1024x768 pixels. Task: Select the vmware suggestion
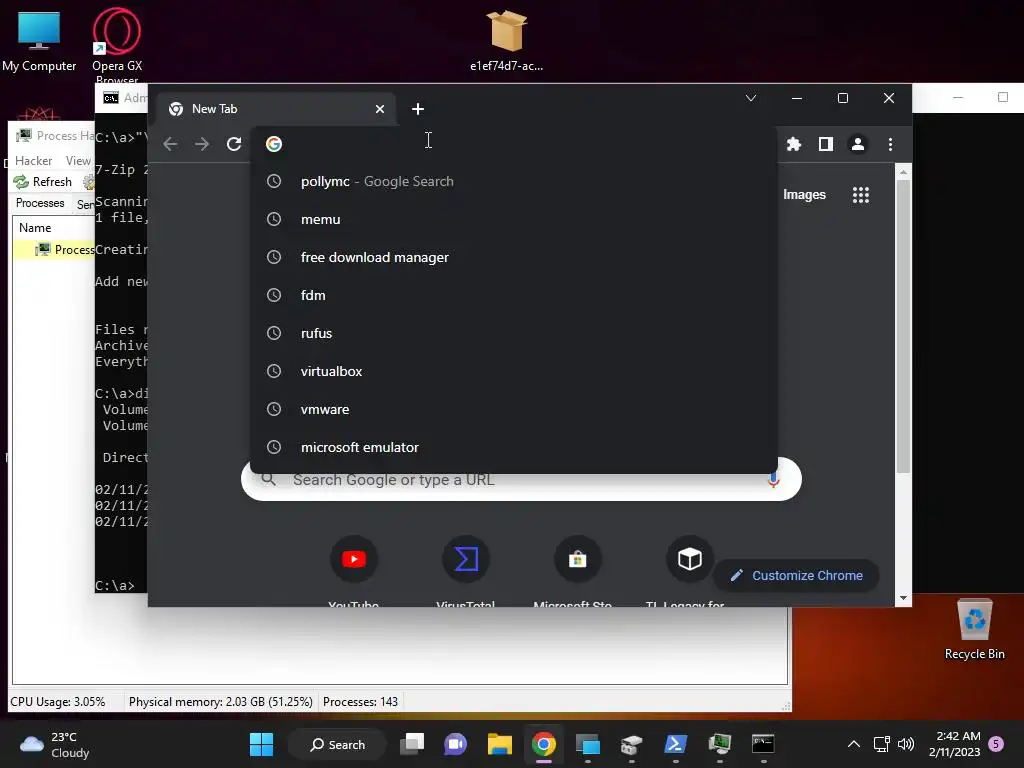coord(514,409)
